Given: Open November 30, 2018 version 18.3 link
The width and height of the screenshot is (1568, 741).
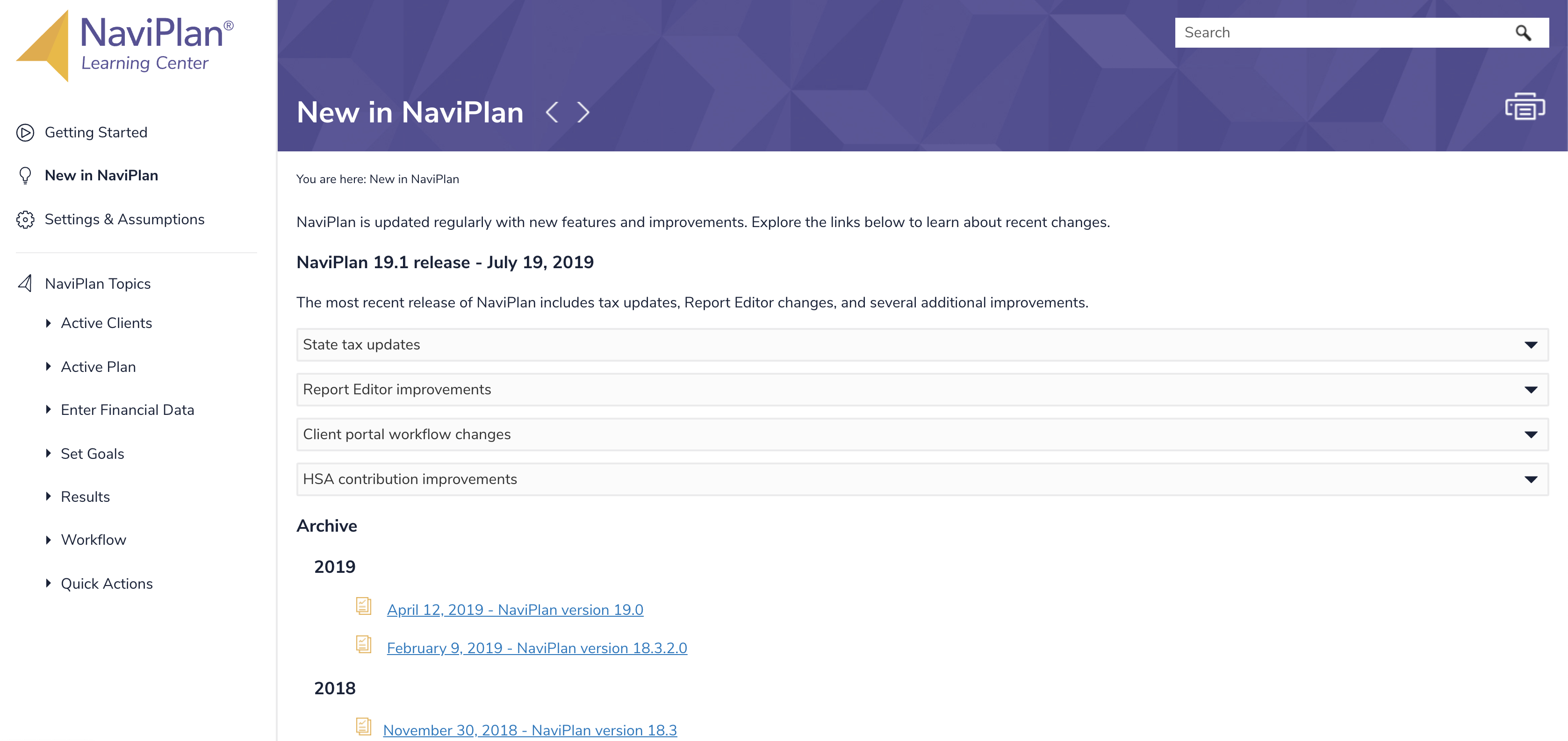Looking at the screenshot, I should pos(530,730).
